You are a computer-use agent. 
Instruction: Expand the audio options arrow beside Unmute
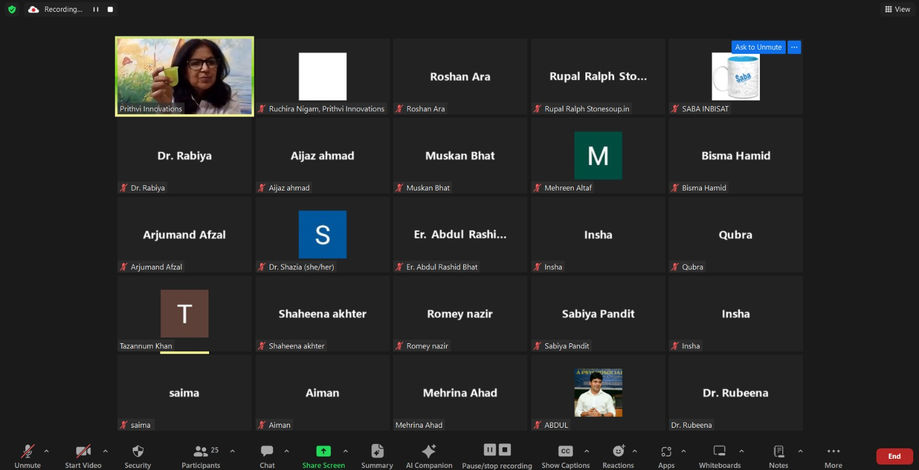(x=46, y=451)
